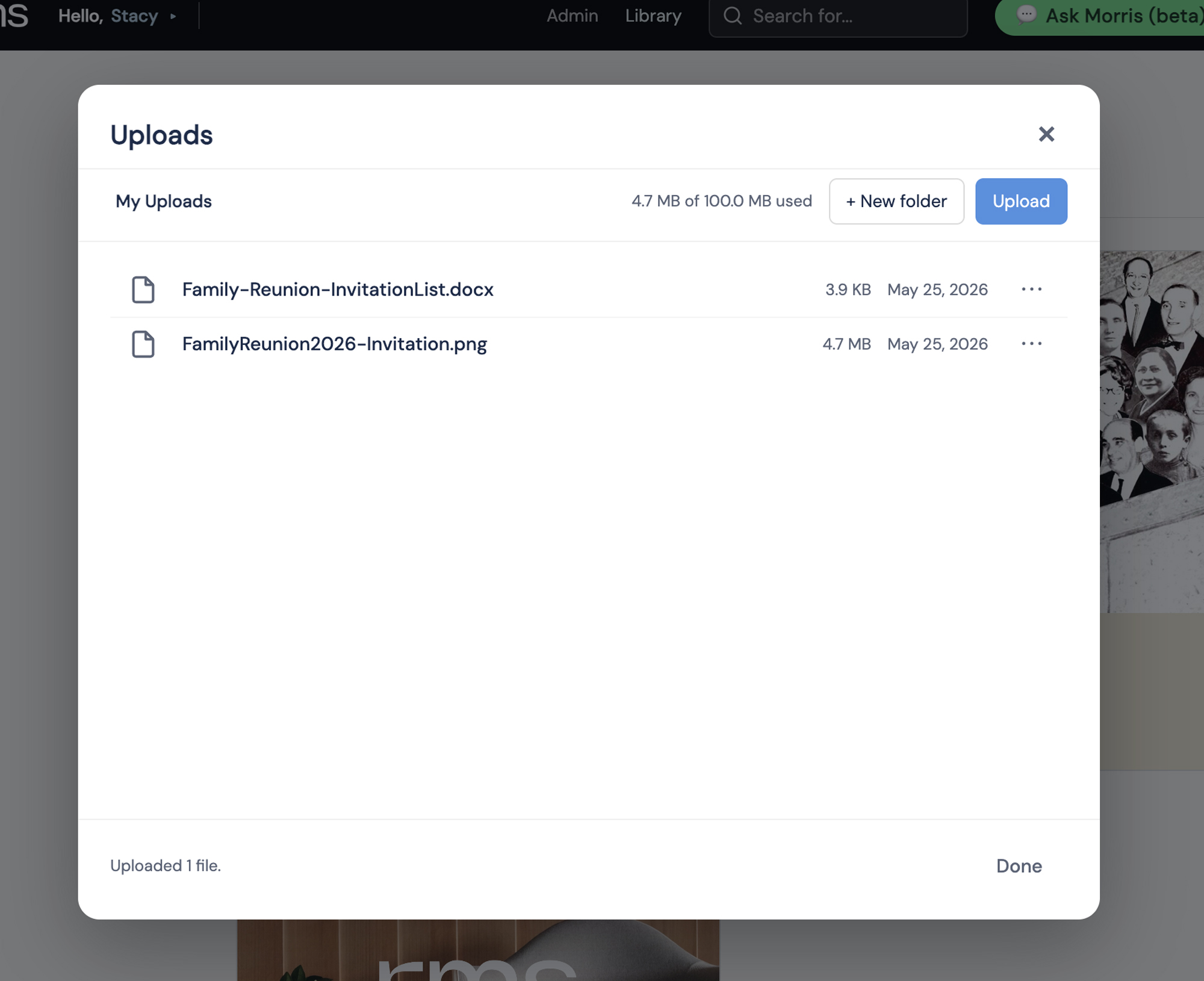The width and height of the screenshot is (1204, 981).
Task: Click the site logo in the top bar
Action: [x=14, y=16]
